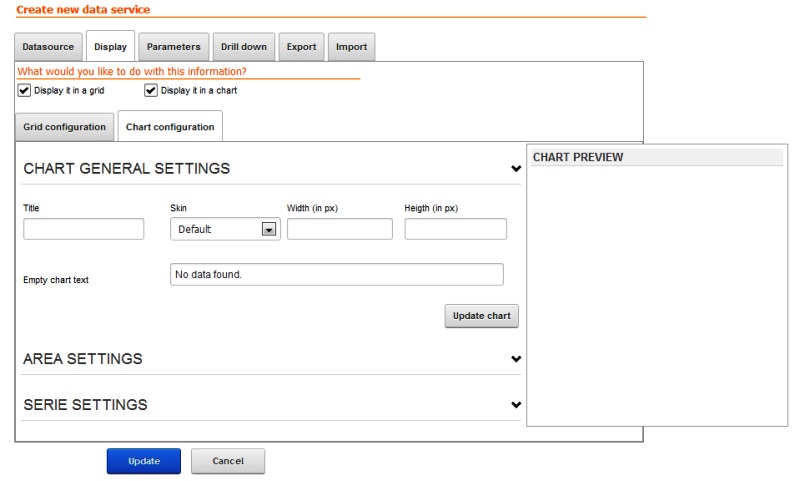Toggle Display it in a chart checkbox

[151, 90]
